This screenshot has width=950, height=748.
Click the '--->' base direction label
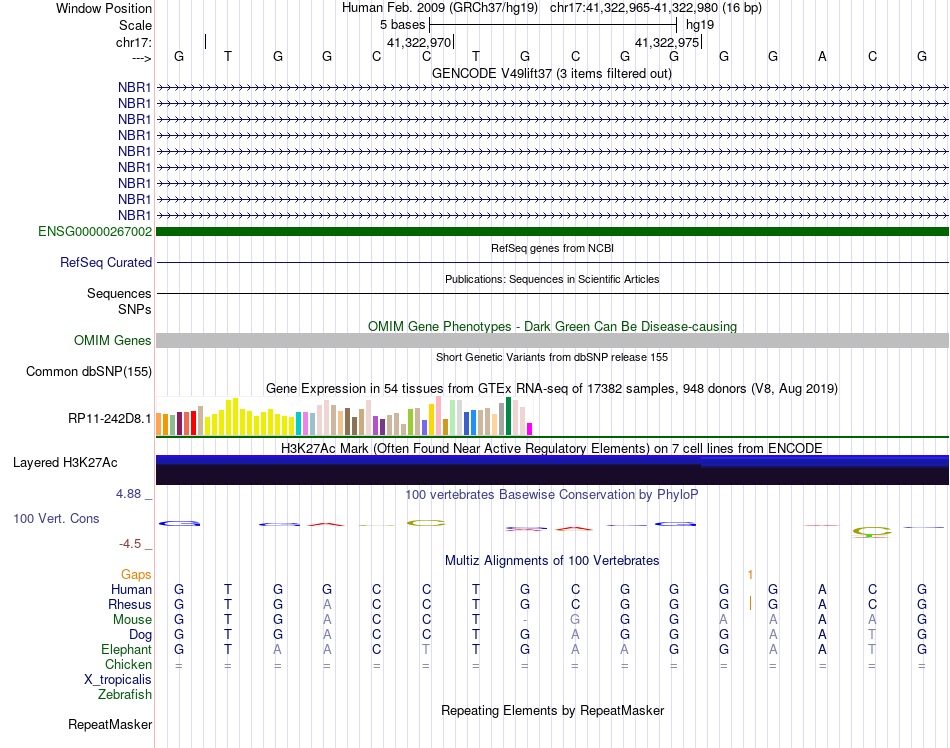coord(141,58)
